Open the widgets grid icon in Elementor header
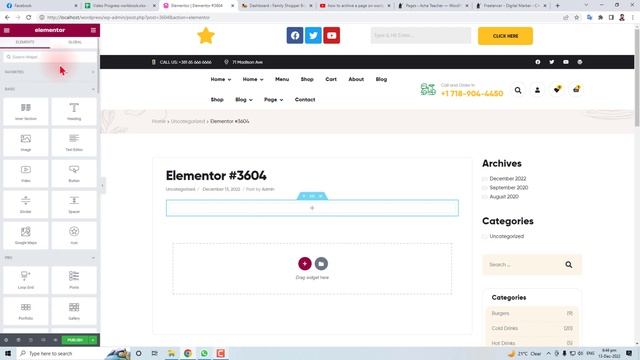Image resolution: width=640 pixels, height=360 pixels. tap(93, 30)
